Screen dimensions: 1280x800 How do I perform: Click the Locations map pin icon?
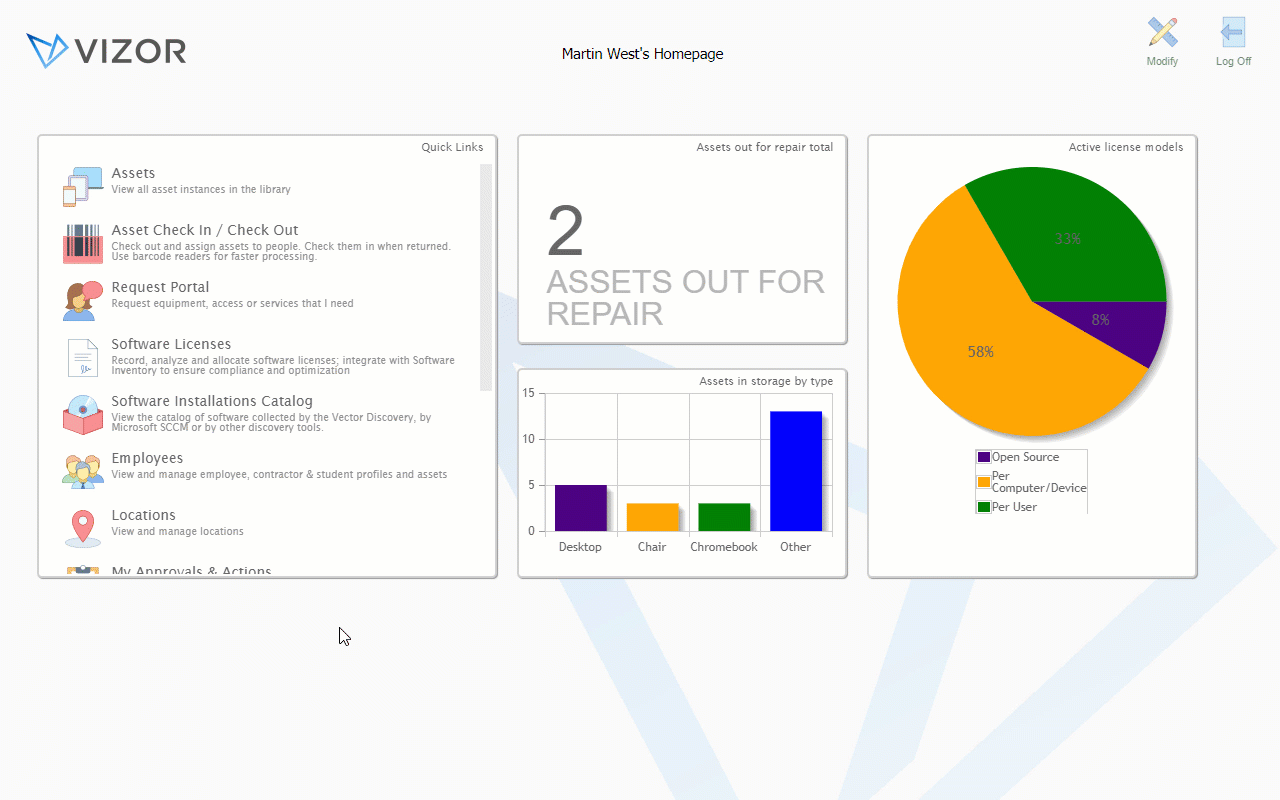[x=82, y=528]
